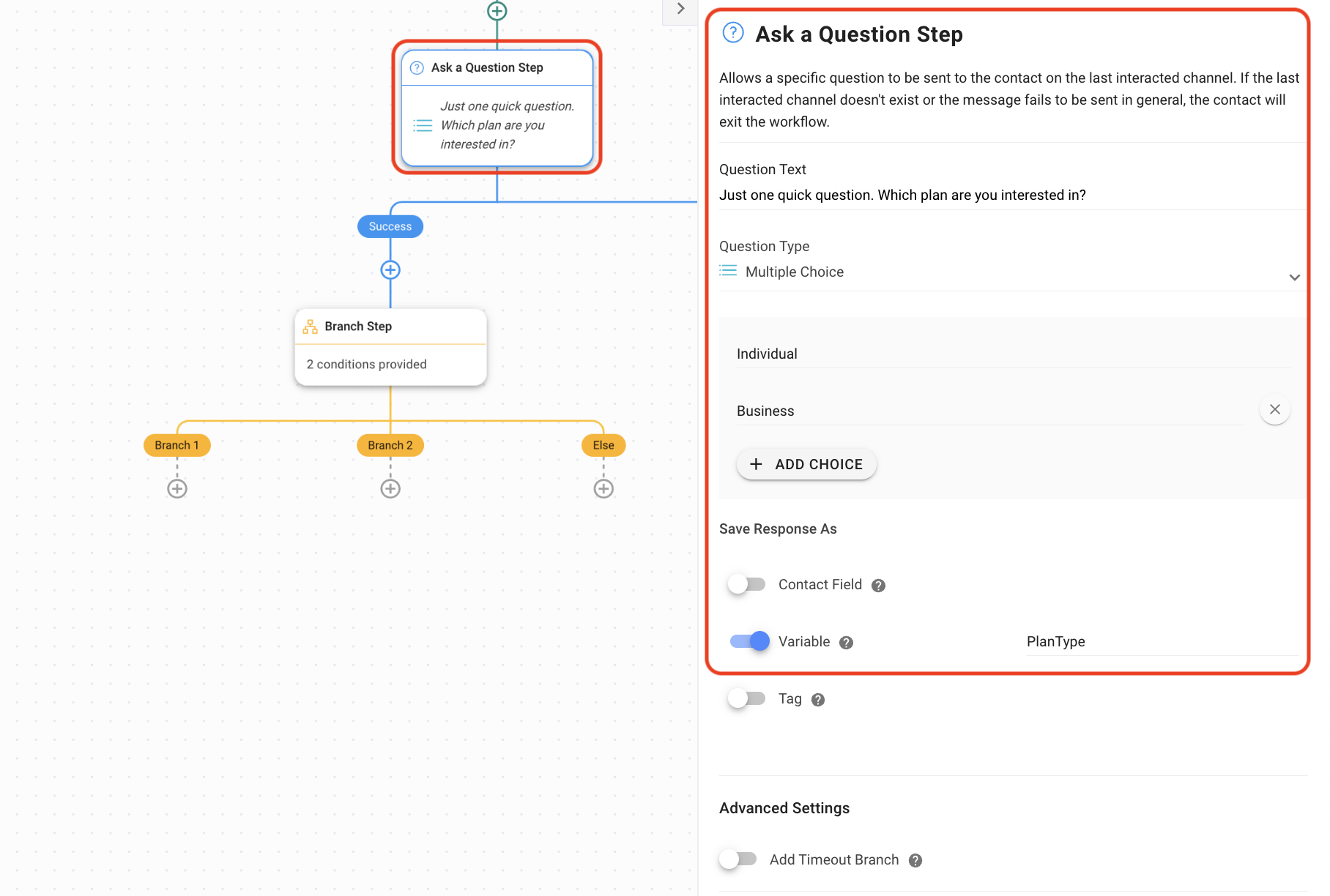Click help icon next to Add Timeout Branch

(915, 861)
